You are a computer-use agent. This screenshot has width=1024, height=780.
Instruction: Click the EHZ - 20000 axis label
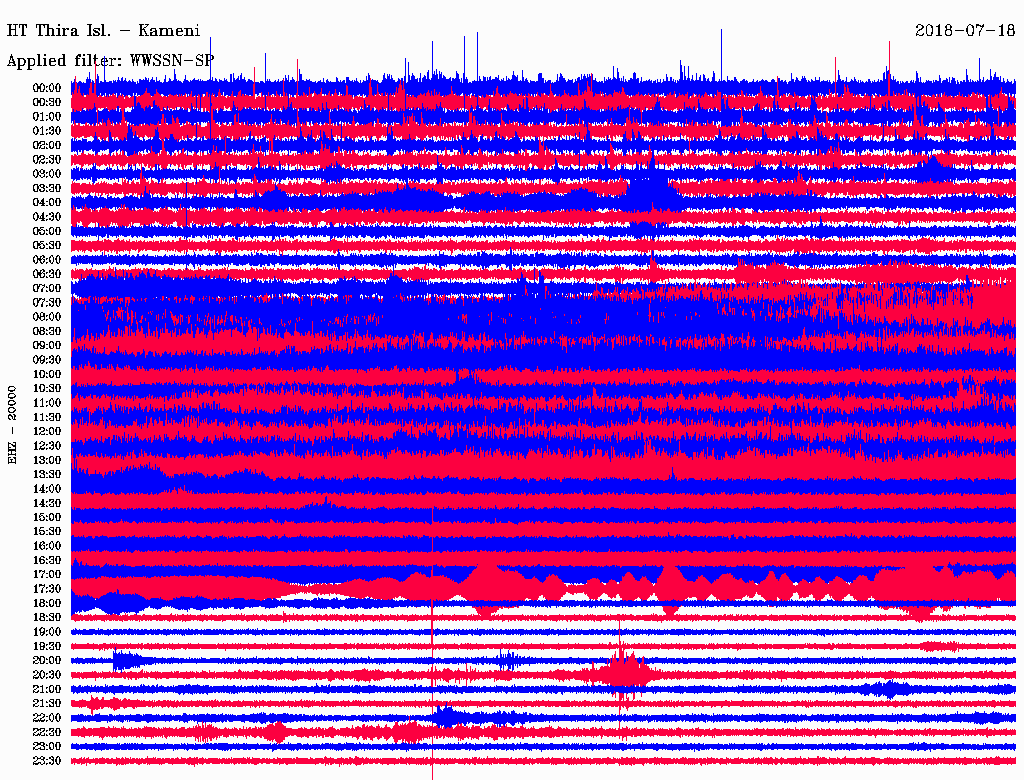coord(12,425)
